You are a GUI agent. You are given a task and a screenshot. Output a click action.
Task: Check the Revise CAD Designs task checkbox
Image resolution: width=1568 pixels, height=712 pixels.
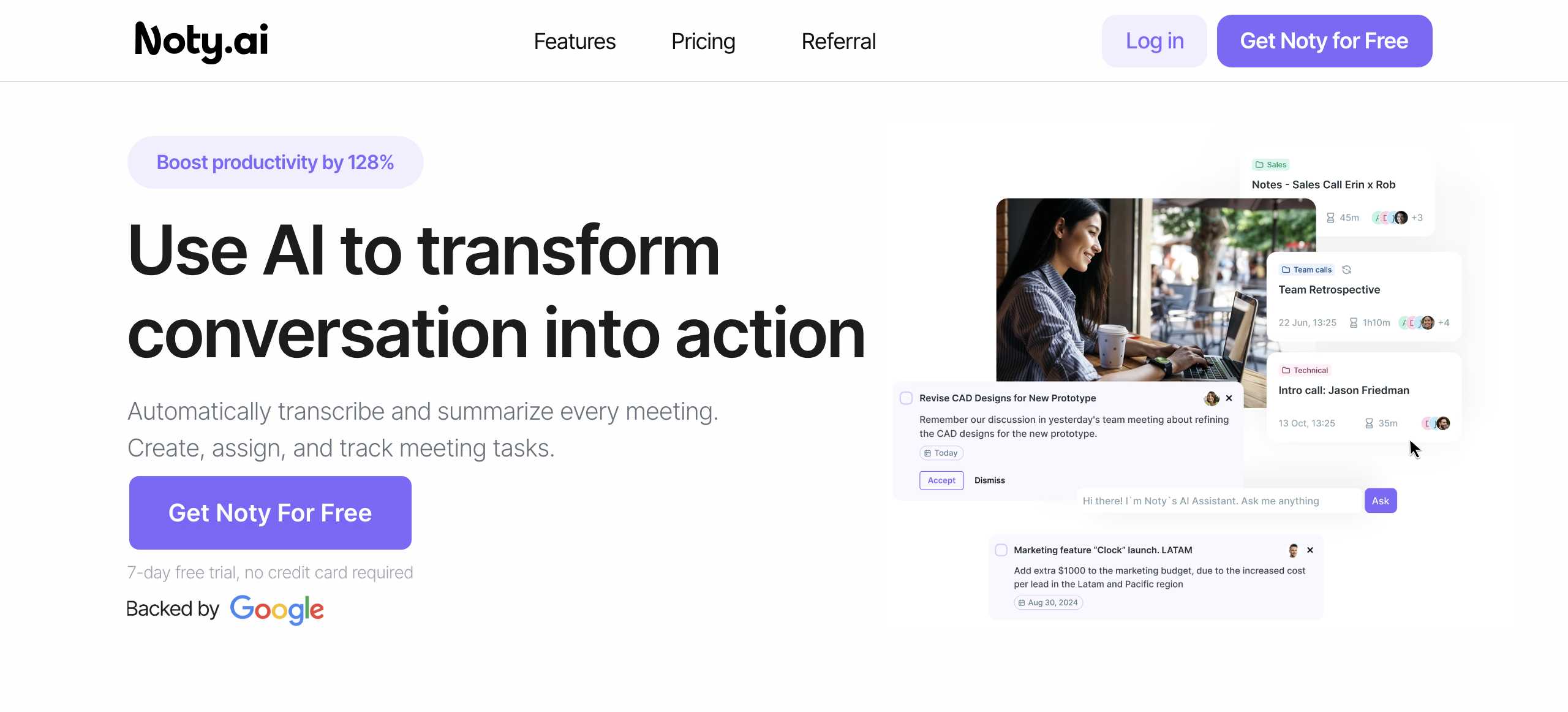pyautogui.click(x=906, y=398)
